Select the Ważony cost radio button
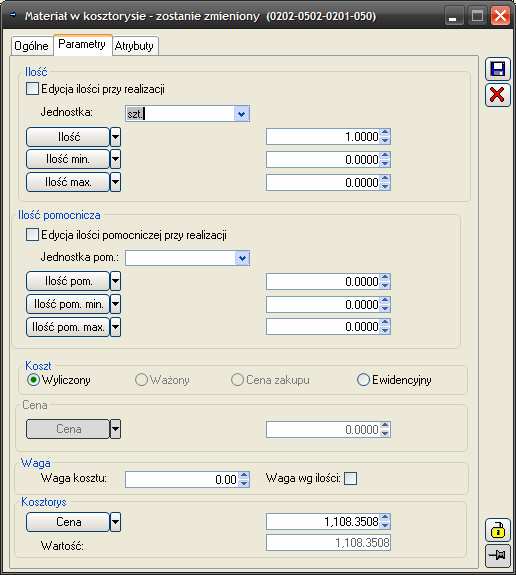The image size is (516, 575). pyautogui.click(x=141, y=380)
